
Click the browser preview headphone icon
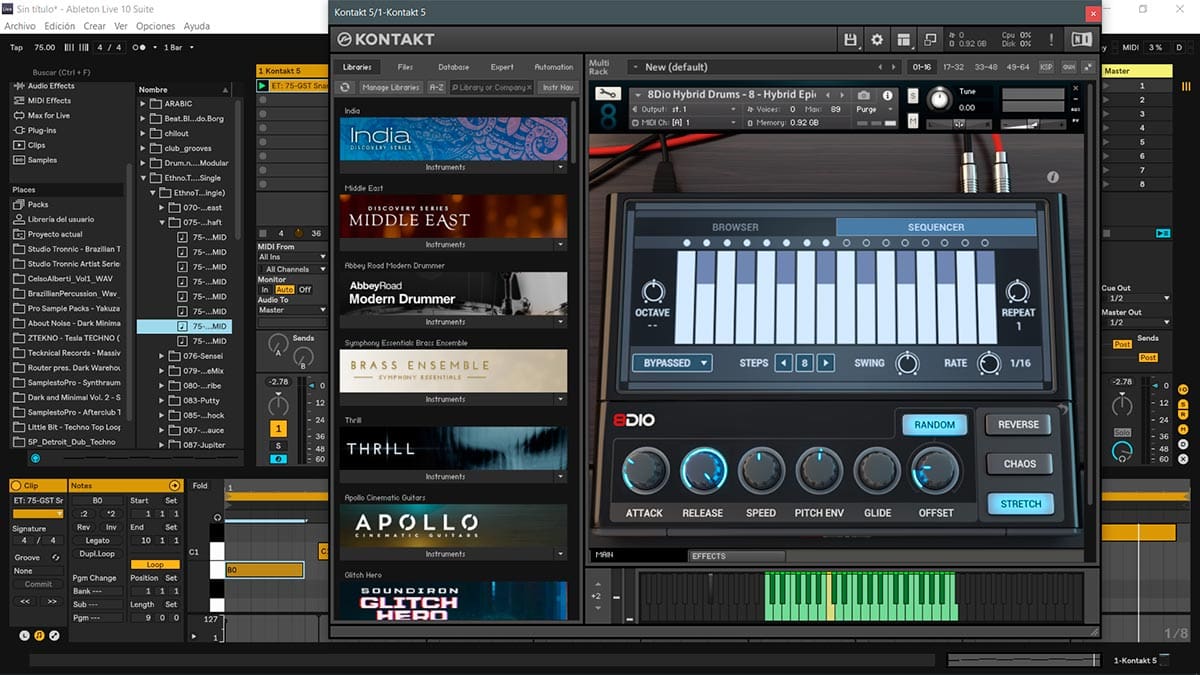(35, 458)
